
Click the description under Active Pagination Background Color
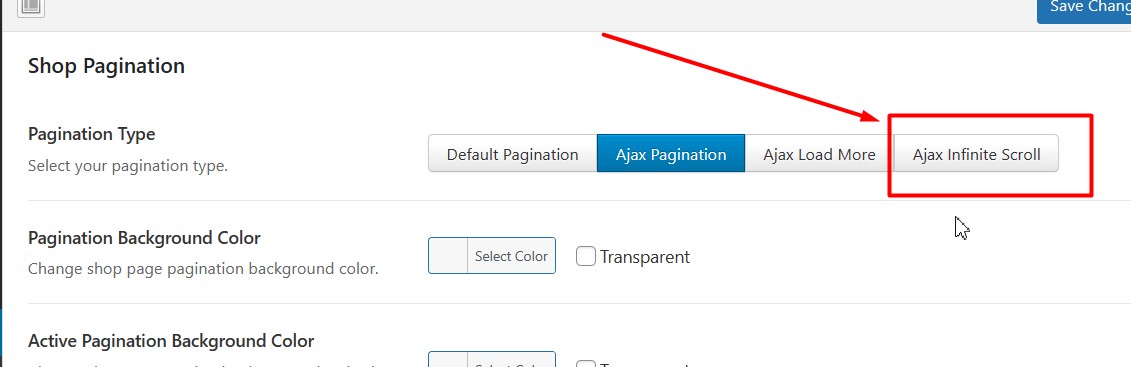pos(203,364)
